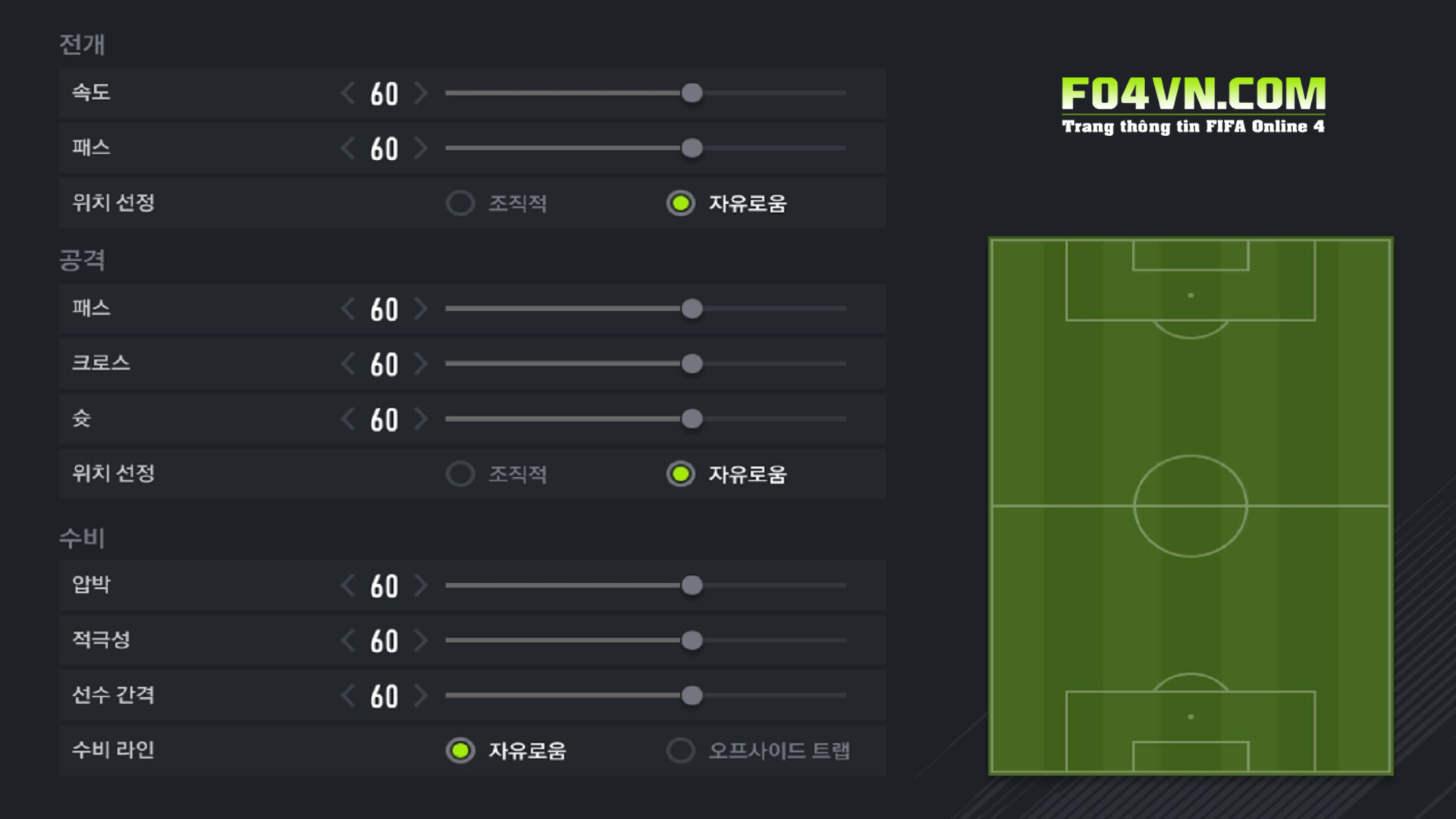Click the FO4VN.COM logo
The height and width of the screenshot is (819, 1456).
1193,105
